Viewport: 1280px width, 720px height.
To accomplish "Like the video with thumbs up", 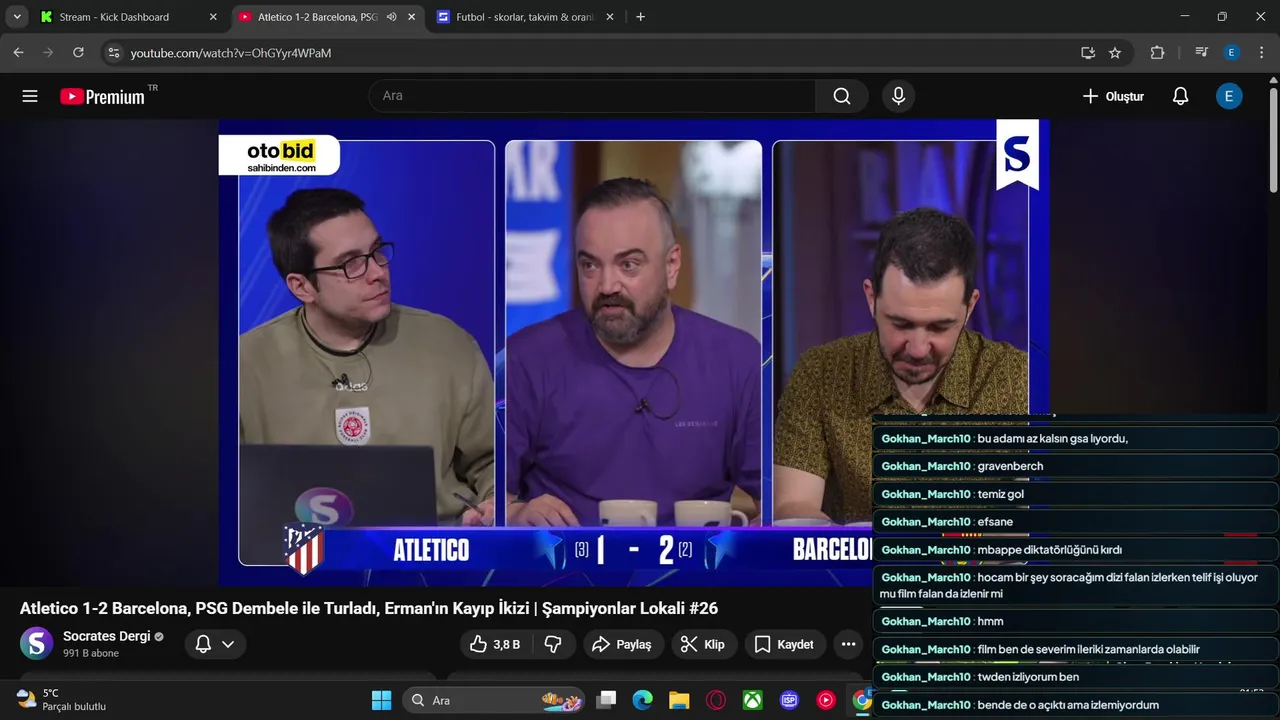I will tap(496, 644).
